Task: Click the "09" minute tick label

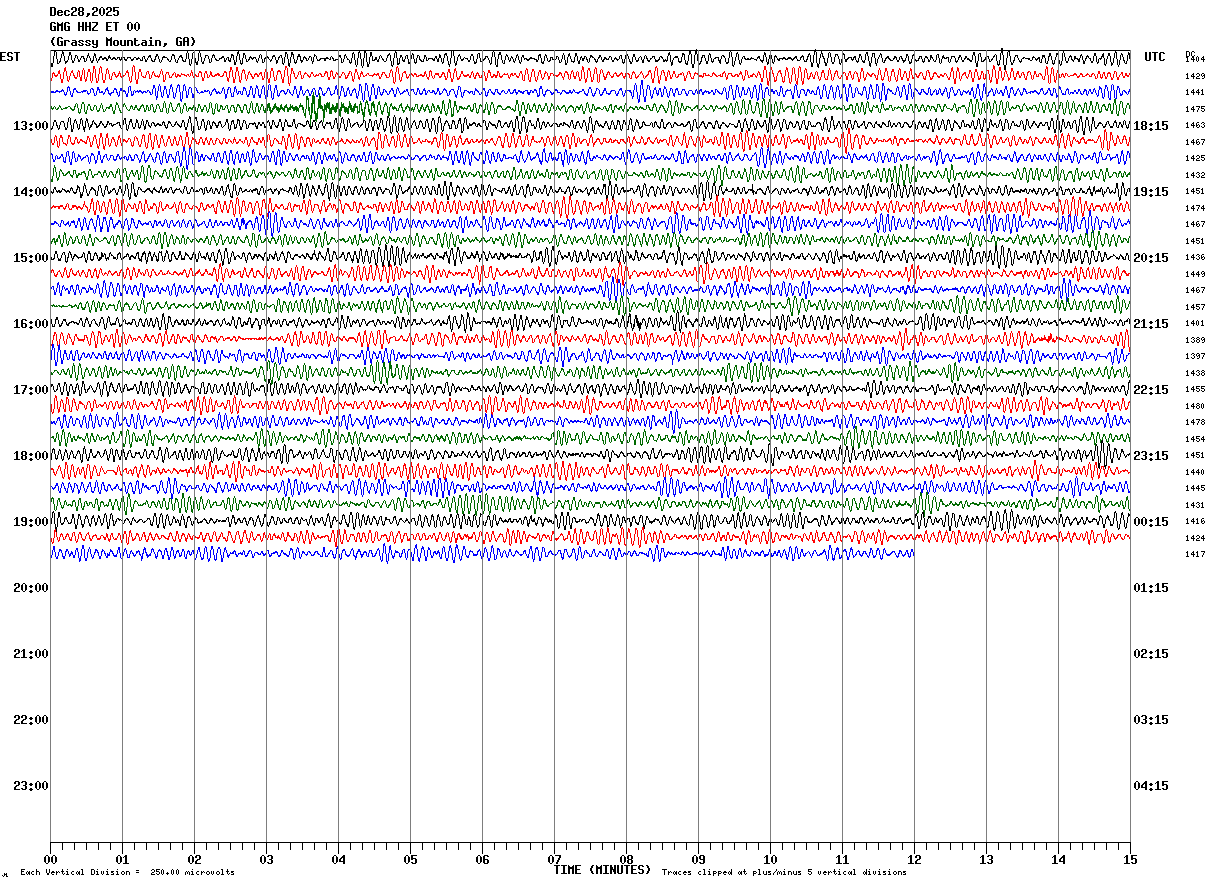Action: pos(698,859)
